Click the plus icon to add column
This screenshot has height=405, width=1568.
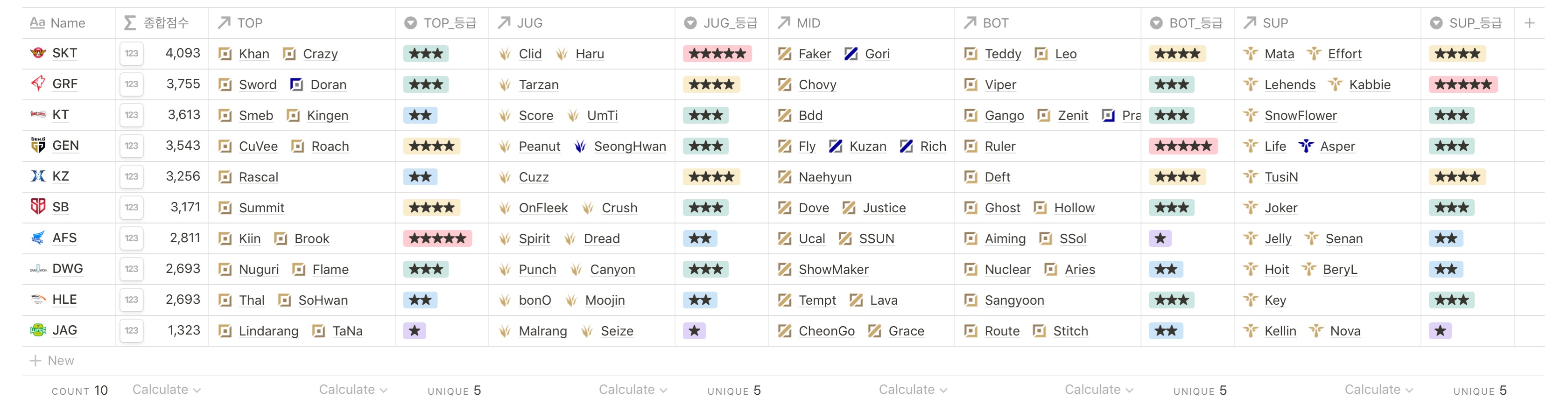(x=1529, y=23)
